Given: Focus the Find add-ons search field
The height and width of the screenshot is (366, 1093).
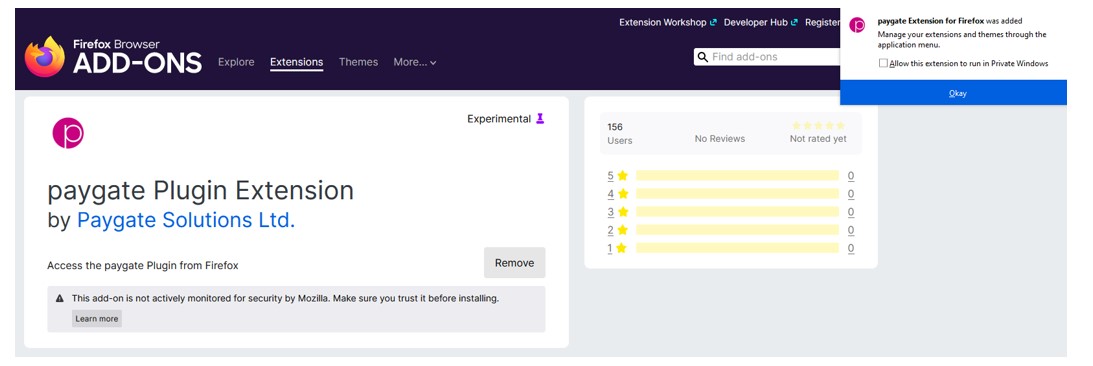Looking at the screenshot, I should click(x=770, y=57).
